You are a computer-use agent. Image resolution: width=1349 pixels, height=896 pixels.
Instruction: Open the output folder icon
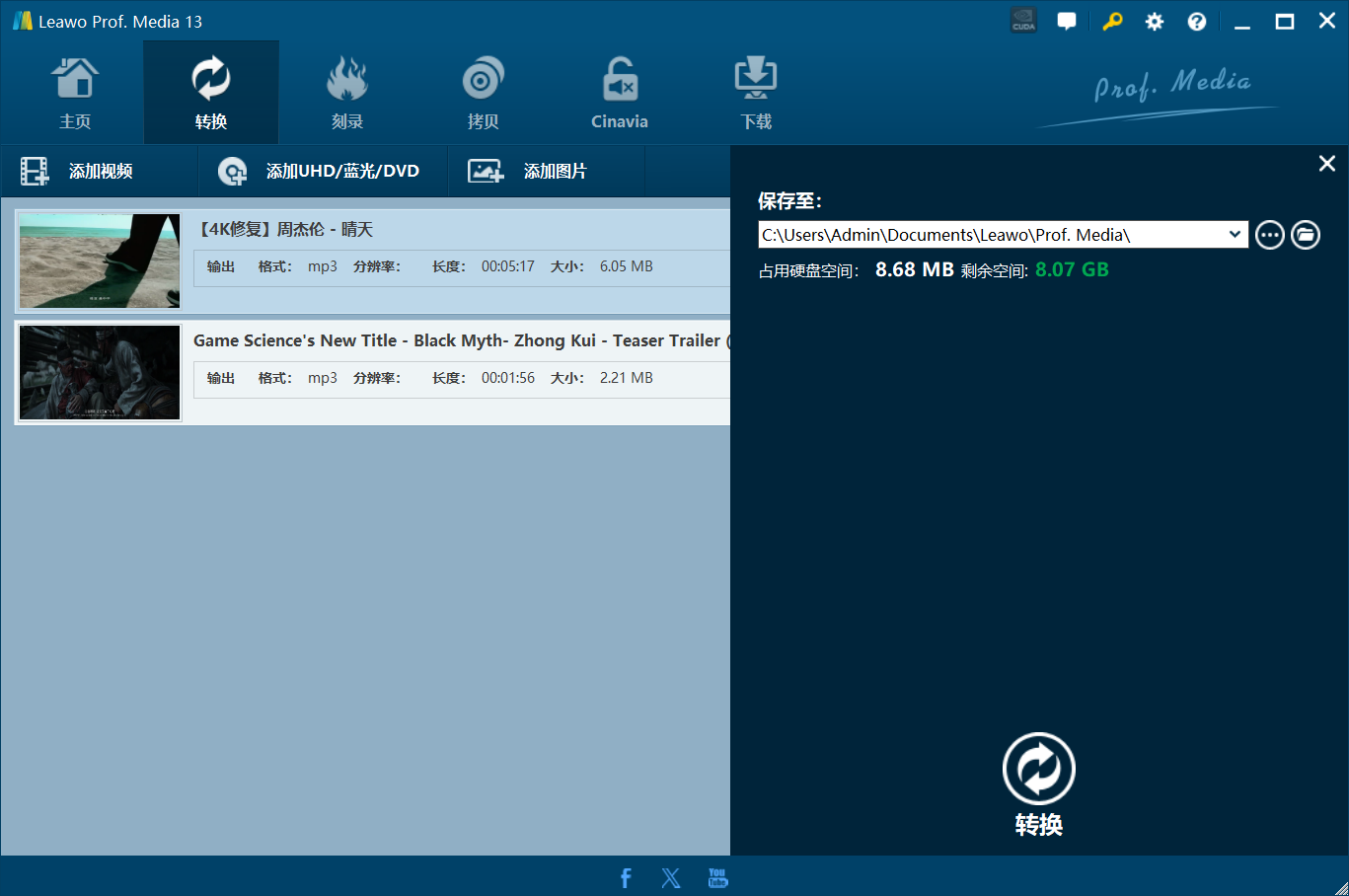pos(1306,235)
